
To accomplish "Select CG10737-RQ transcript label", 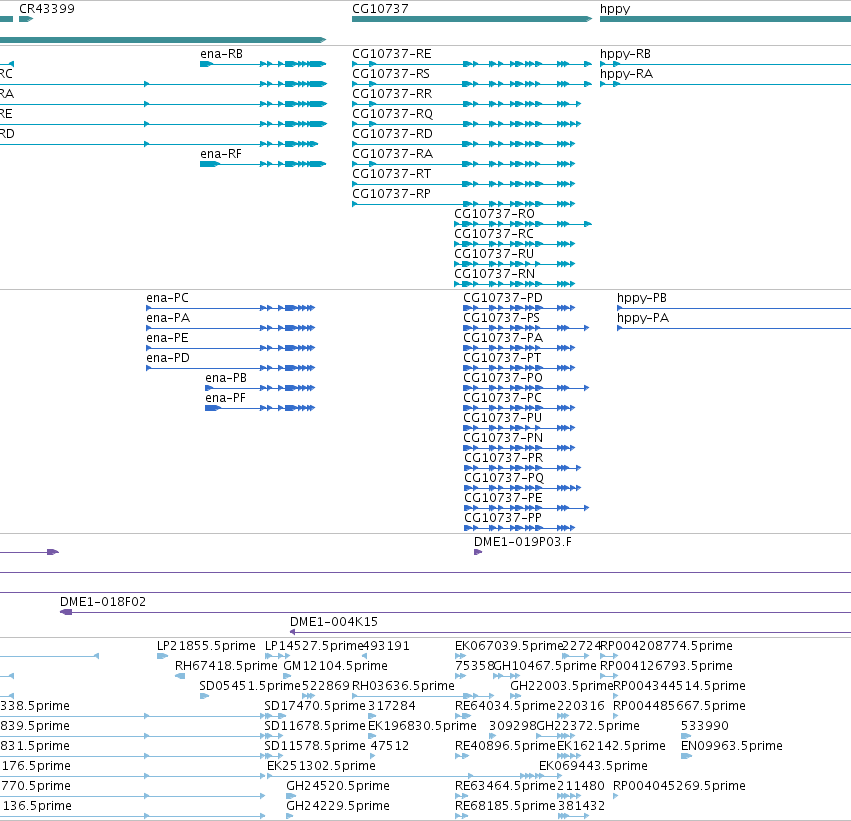I will [392, 114].
